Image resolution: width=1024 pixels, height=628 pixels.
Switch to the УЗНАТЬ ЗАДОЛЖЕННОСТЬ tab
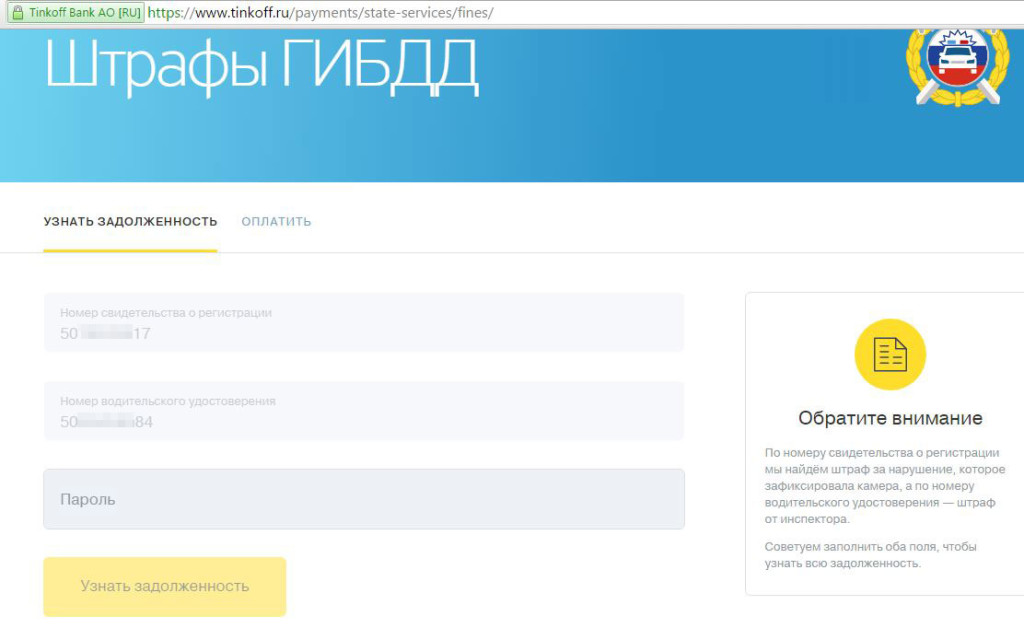click(x=130, y=222)
